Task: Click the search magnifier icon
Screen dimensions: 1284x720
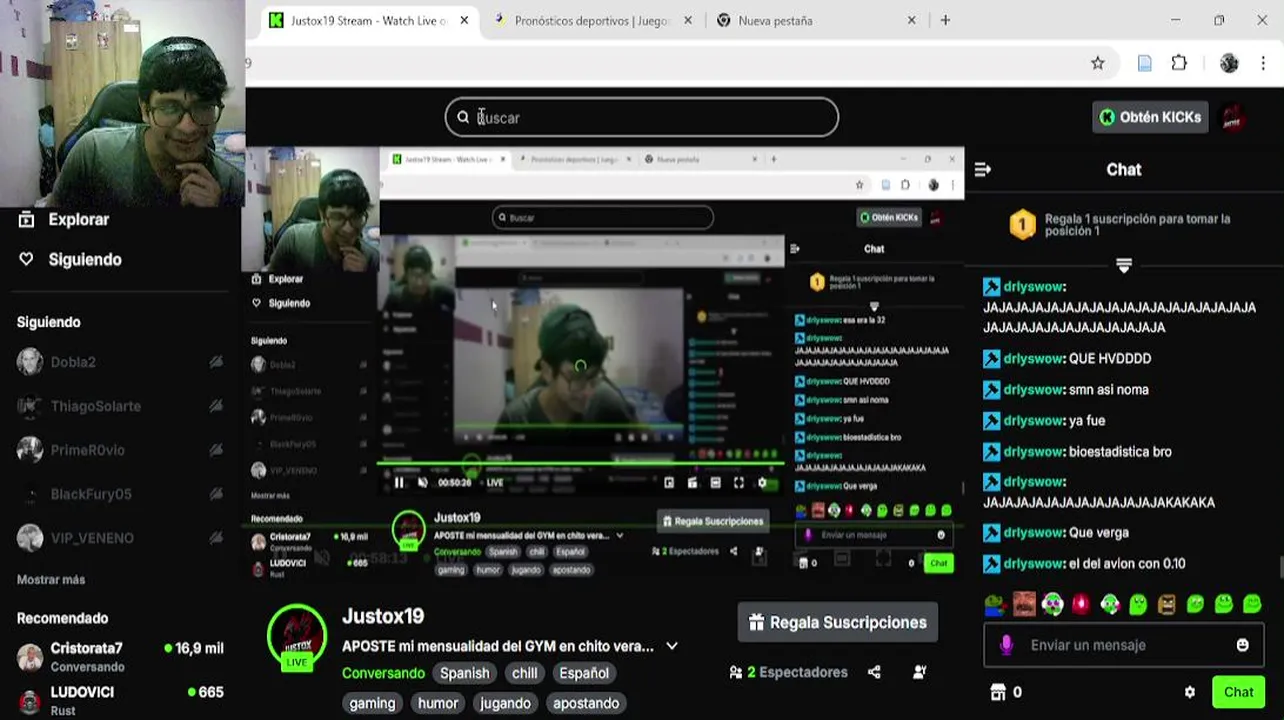Action: point(463,117)
